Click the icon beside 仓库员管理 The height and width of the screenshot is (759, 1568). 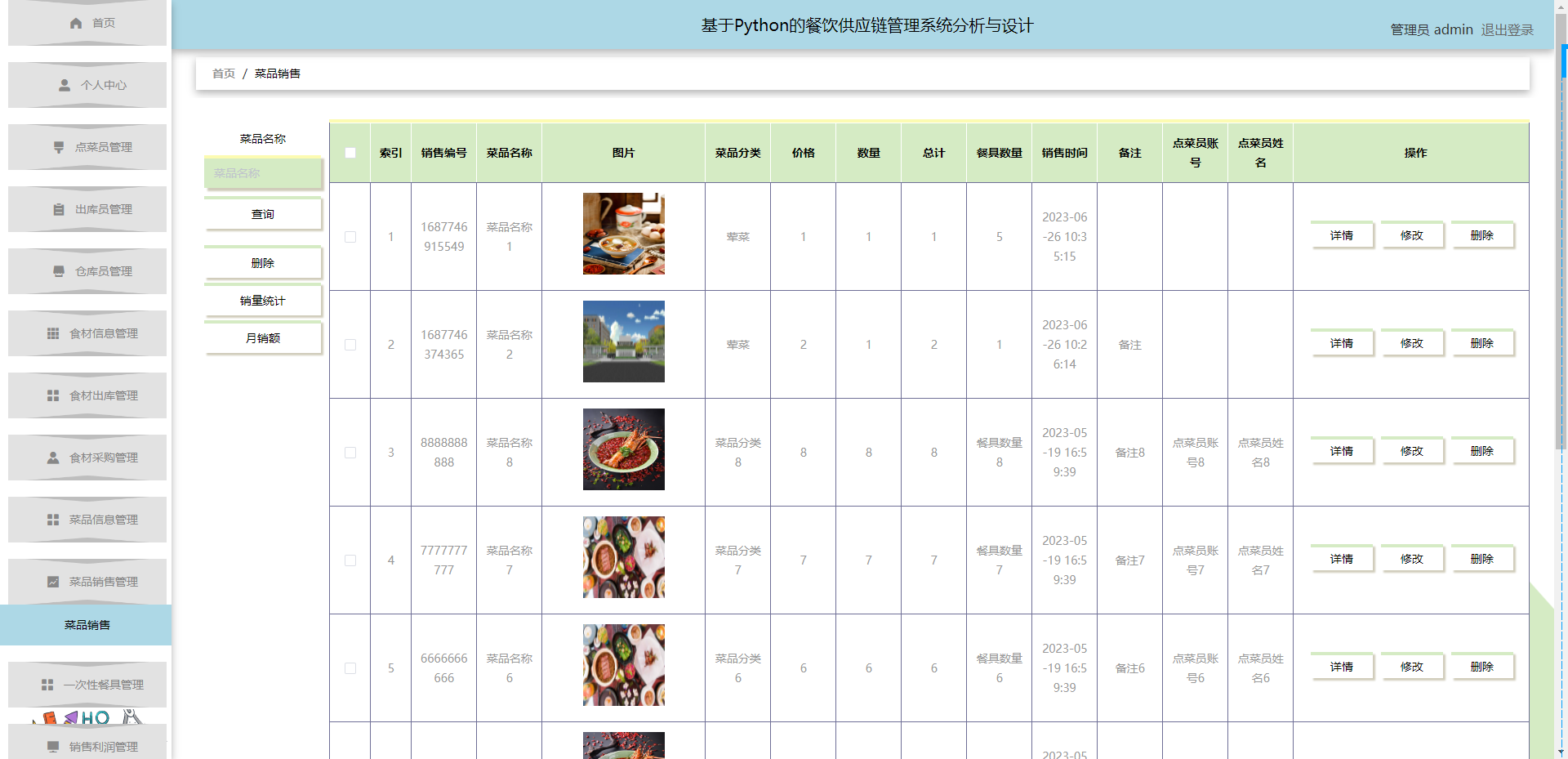coord(59,271)
